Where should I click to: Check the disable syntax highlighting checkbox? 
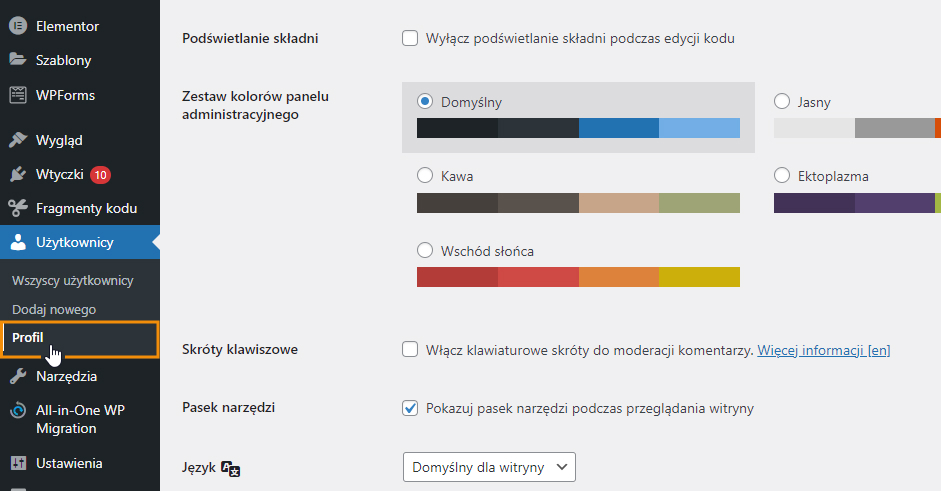(410, 38)
